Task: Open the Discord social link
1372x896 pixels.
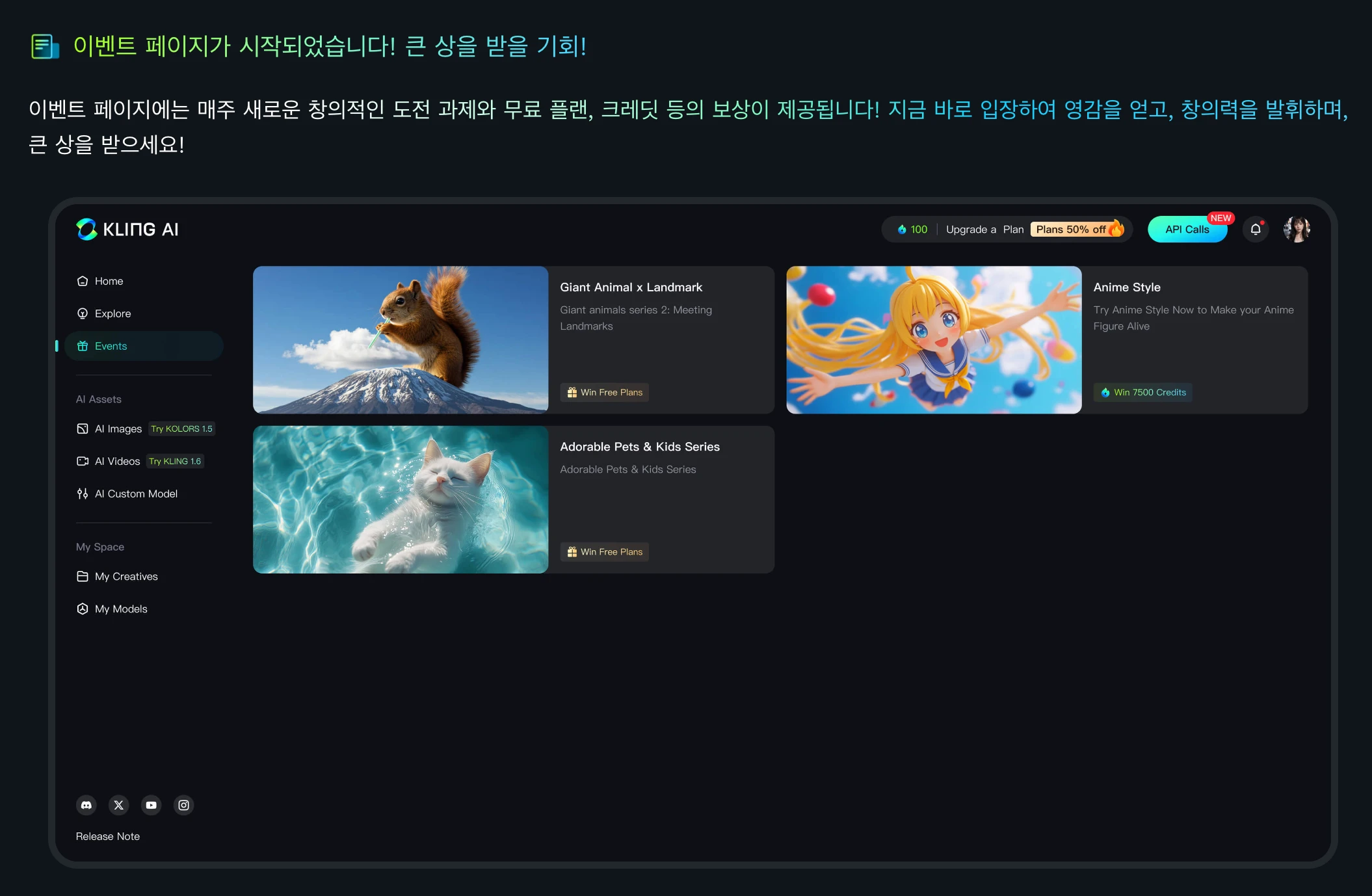Action: tap(86, 805)
